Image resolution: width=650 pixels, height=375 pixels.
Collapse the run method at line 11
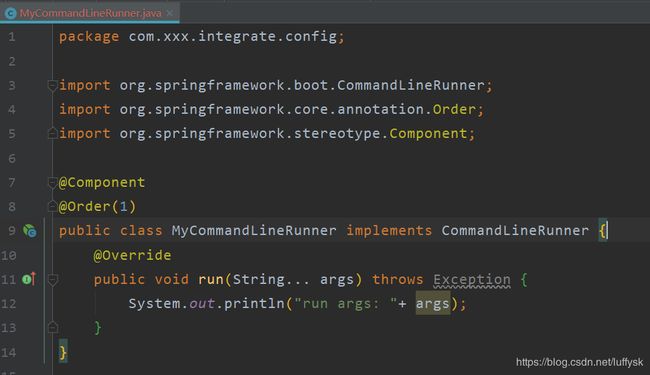52,280
